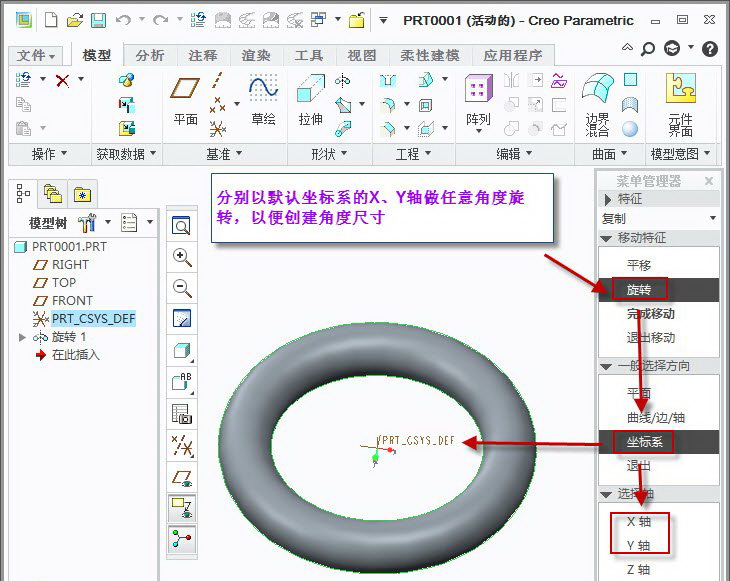Click the model tree settings hammer icon
The height and width of the screenshot is (581, 730).
point(88,223)
